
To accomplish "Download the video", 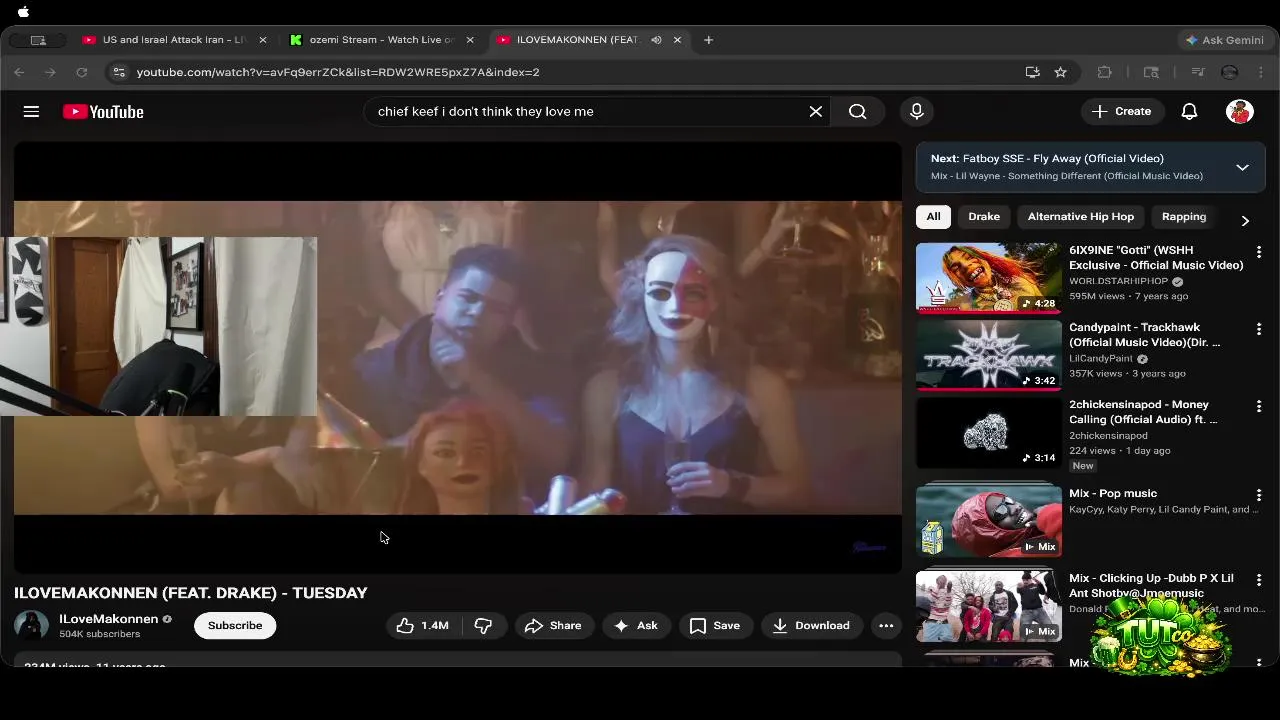I will [811, 625].
